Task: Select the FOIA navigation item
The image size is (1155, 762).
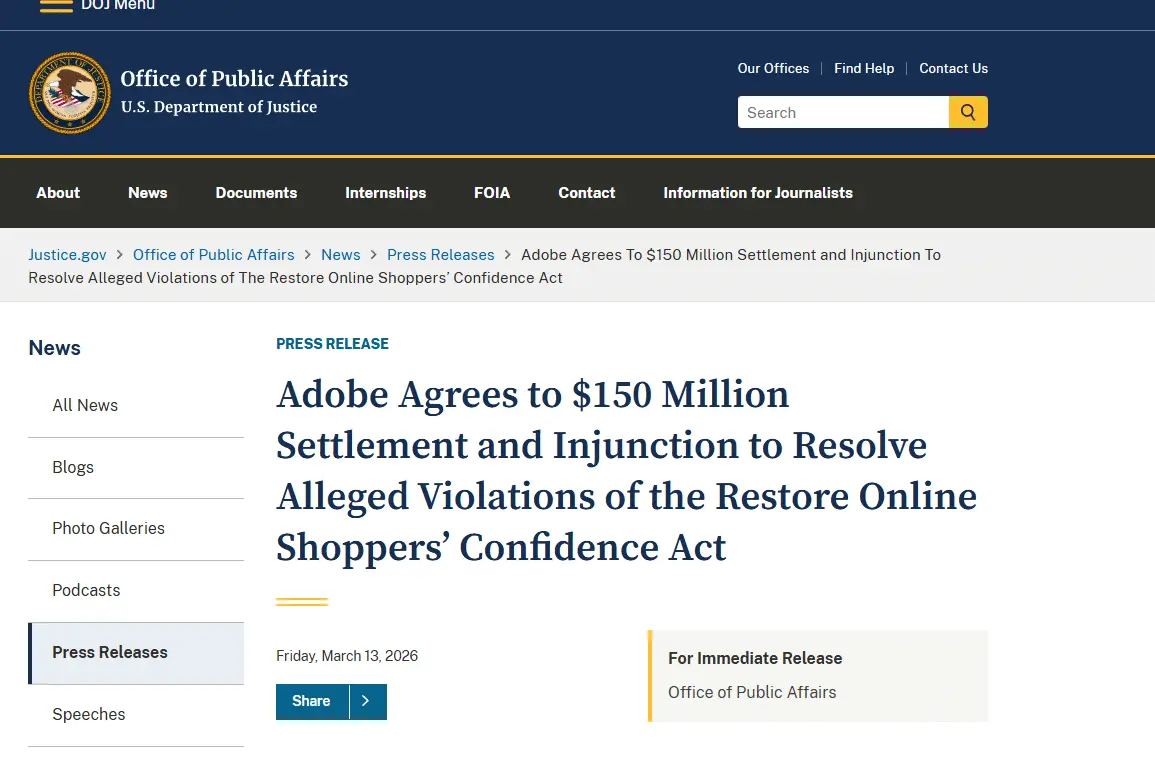Action: tap(492, 192)
